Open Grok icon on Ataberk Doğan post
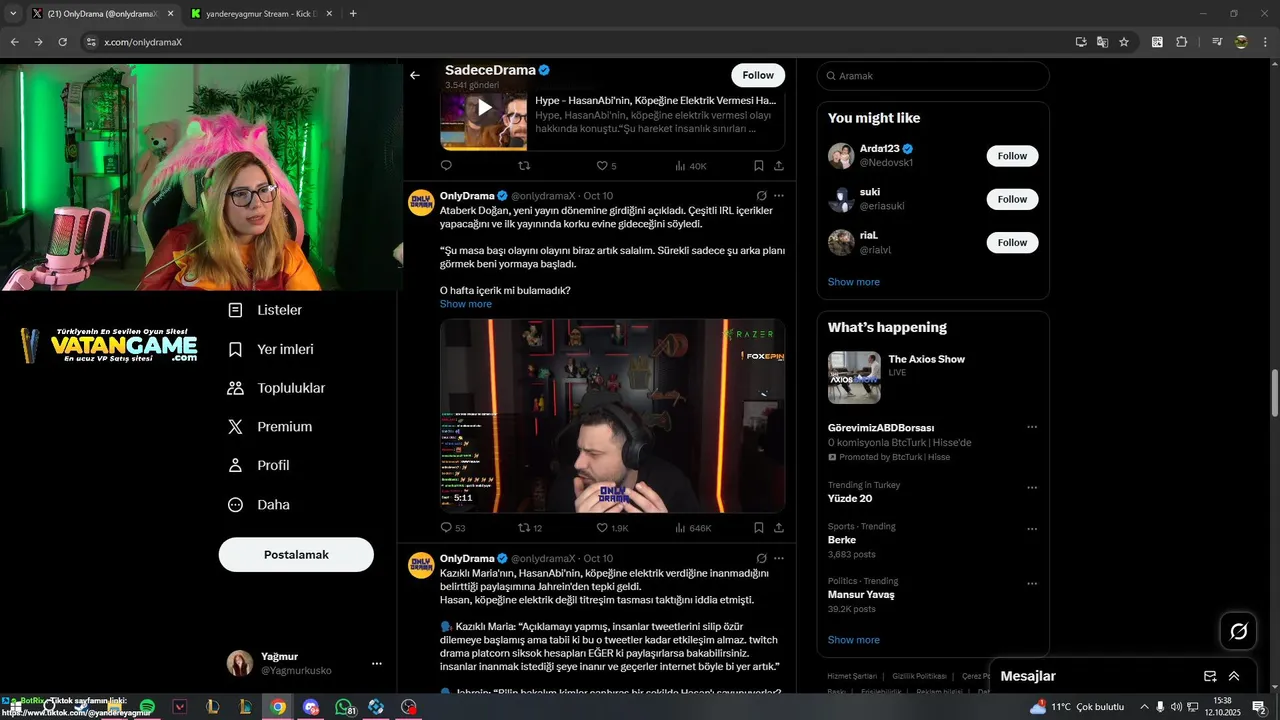 tap(761, 196)
